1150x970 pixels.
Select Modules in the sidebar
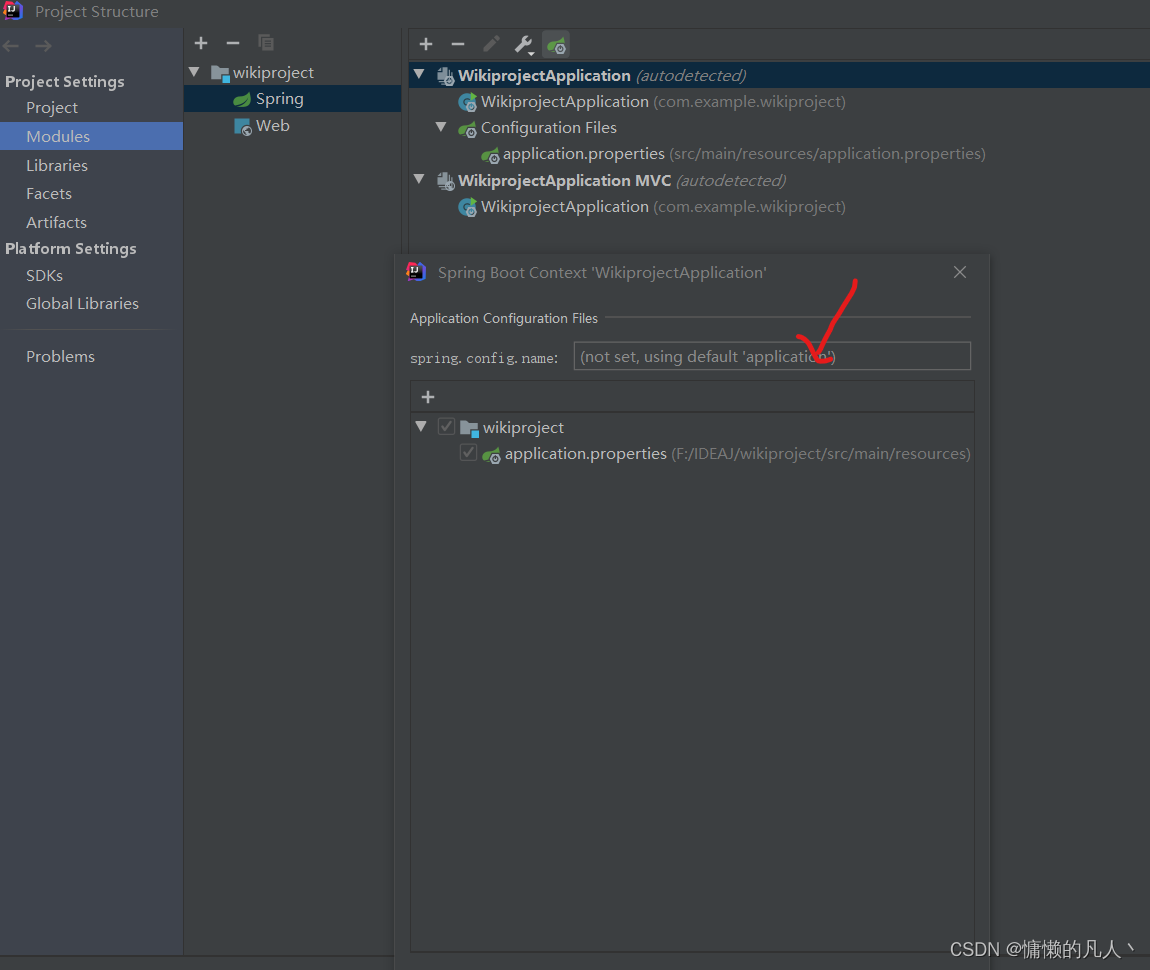coord(92,136)
